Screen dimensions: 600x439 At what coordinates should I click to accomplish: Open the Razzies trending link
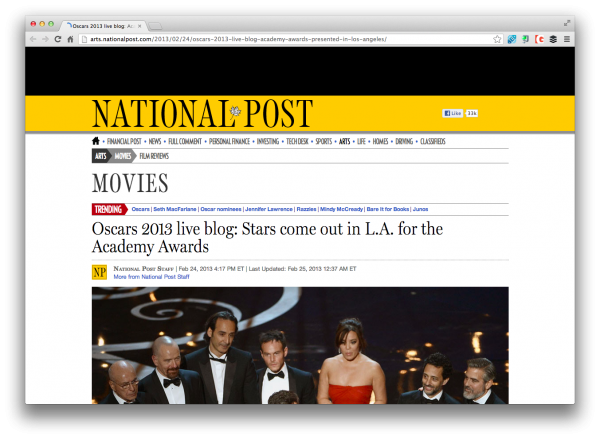point(307,209)
